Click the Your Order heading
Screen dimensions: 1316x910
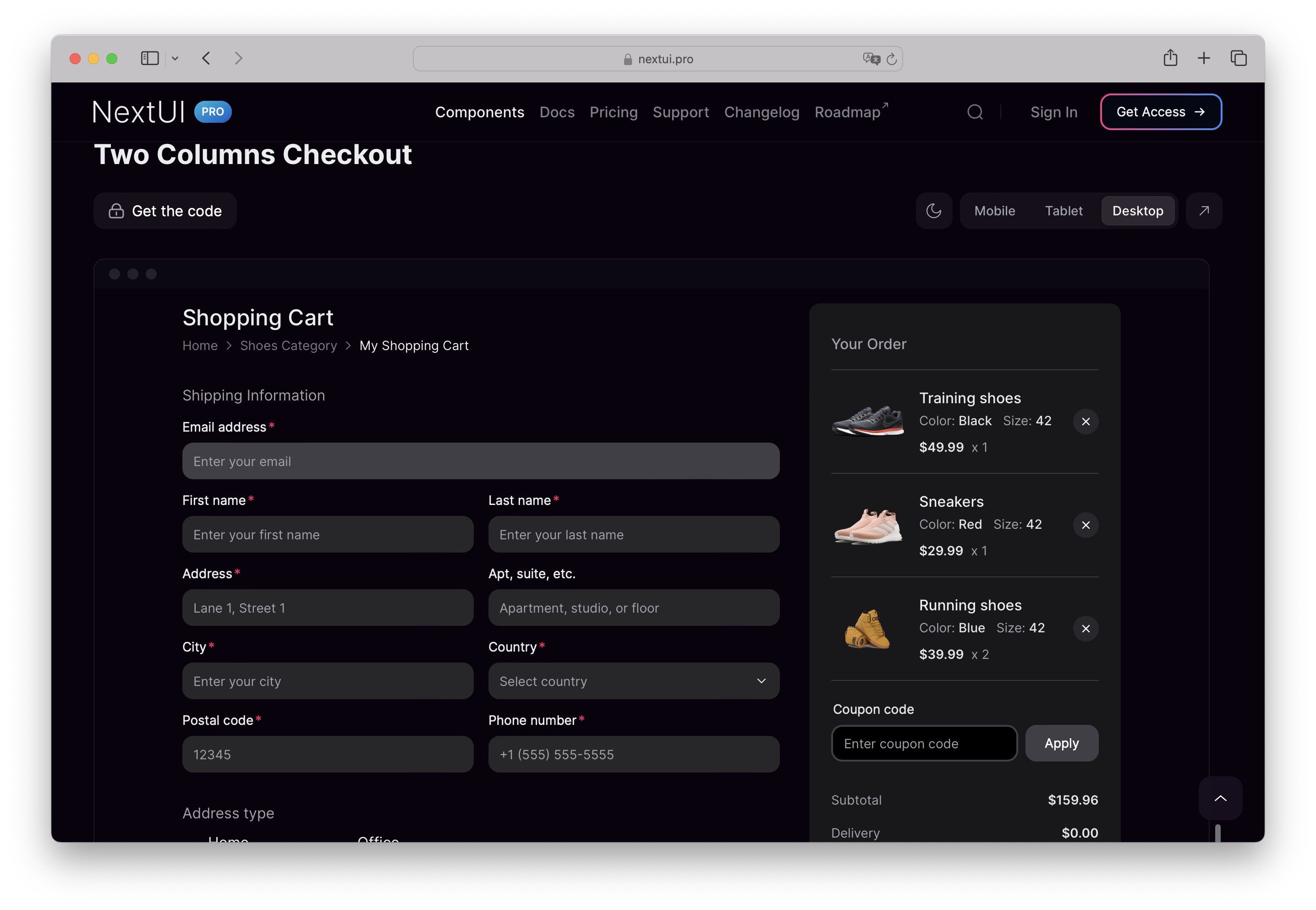[x=868, y=345]
